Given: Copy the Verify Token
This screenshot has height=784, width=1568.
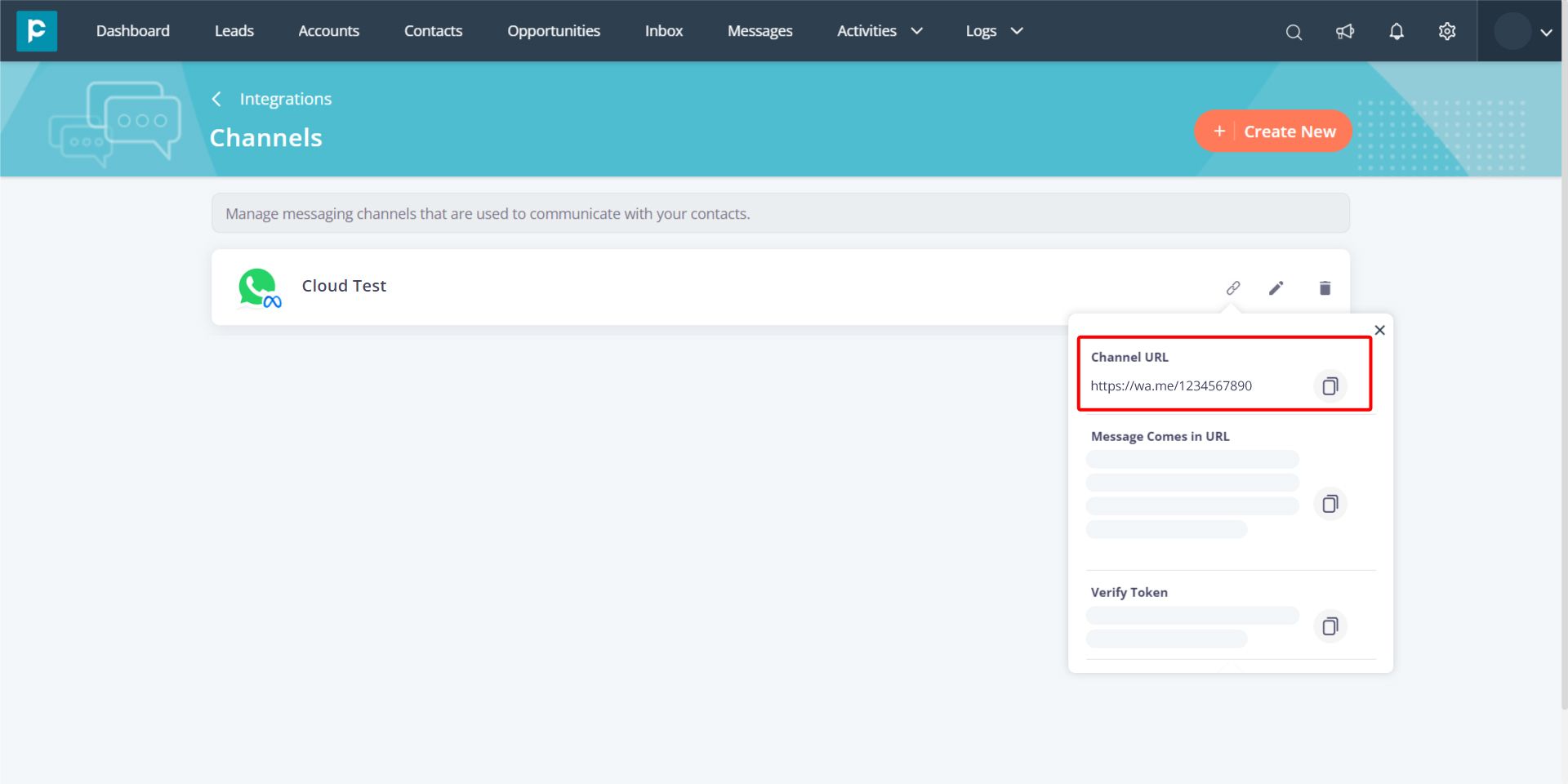Looking at the screenshot, I should coord(1330,626).
